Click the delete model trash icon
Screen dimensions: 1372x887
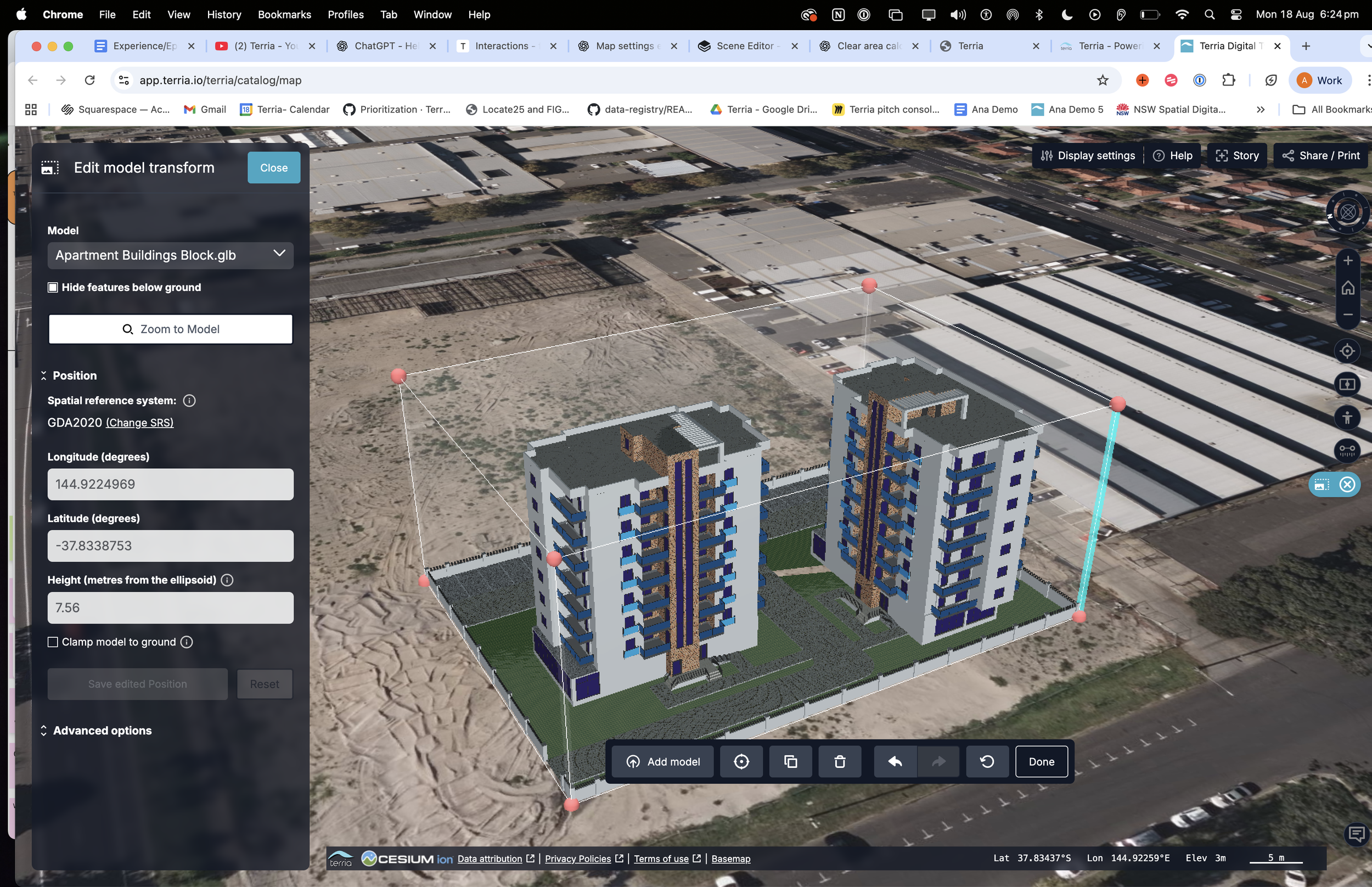pyautogui.click(x=840, y=761)
